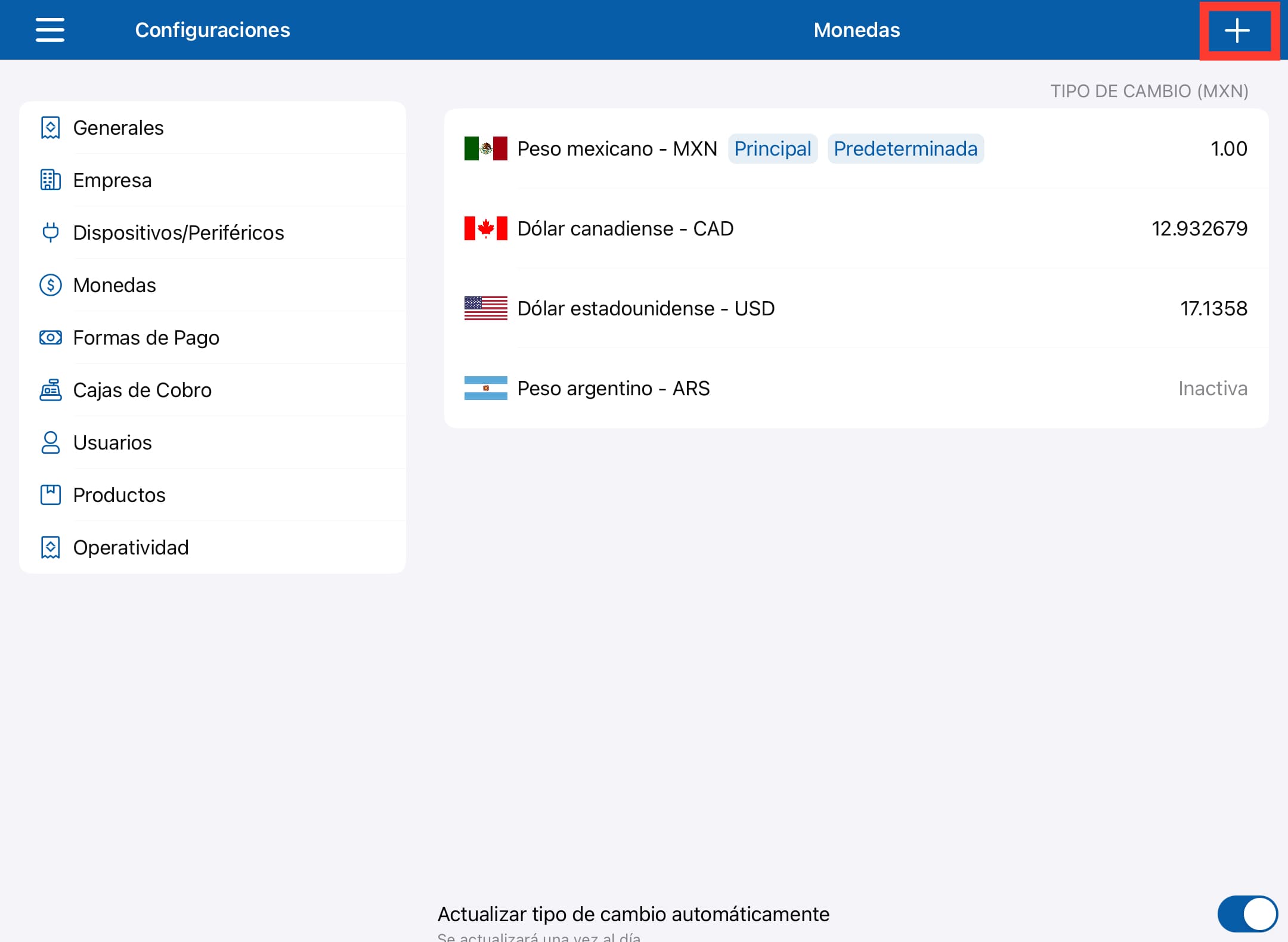Open the Empresa settings section
The height and width of the screenshot is (942, 1288).
coord(213,180)
